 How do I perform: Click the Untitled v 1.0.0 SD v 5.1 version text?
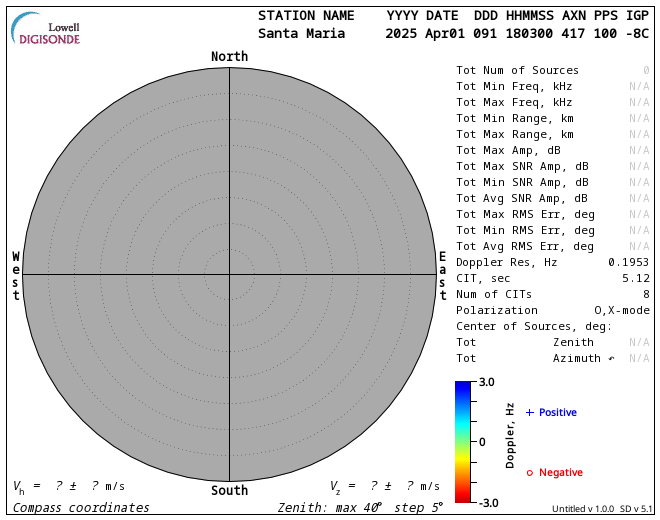(x=602, y=509)
